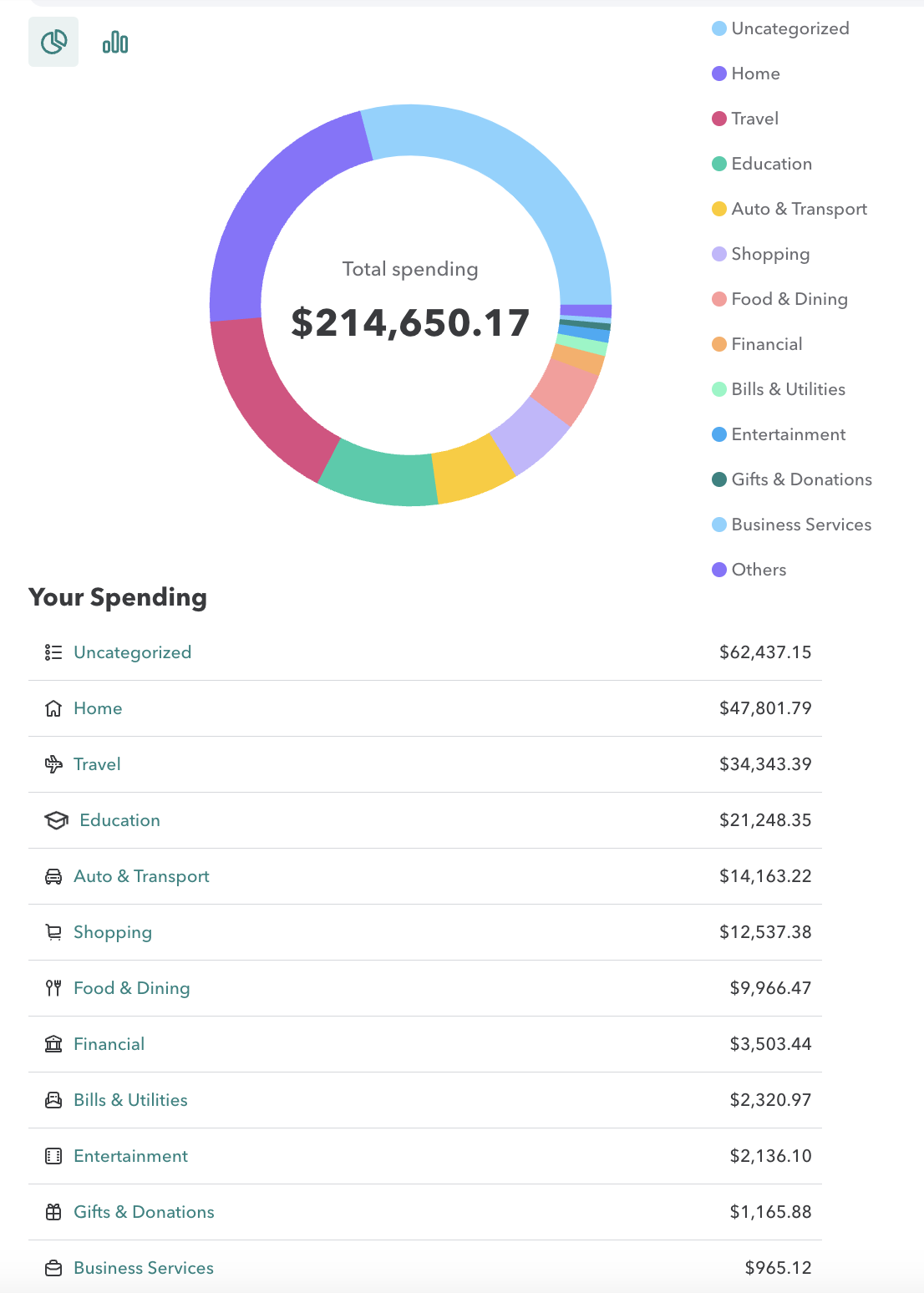Screen dimensions: 924x1293
Task: Open Bills & Utilities spending category
Action: (130, 1100)
